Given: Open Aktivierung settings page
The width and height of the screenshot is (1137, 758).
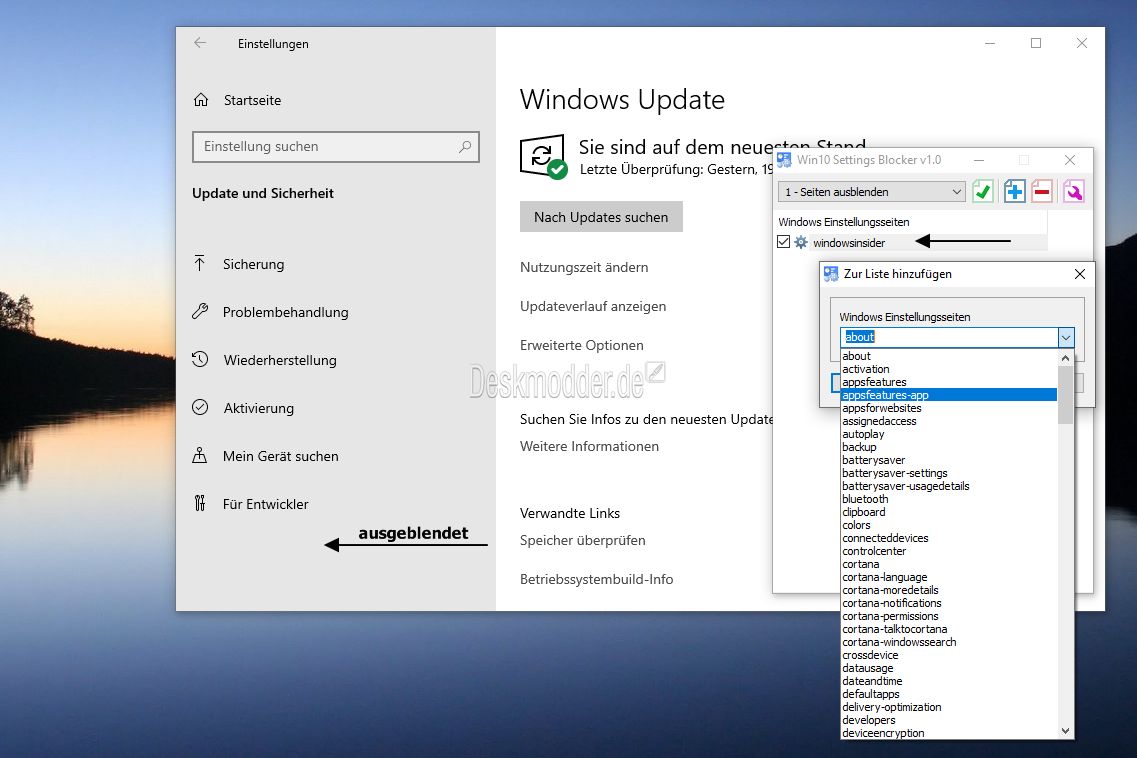Looking at the screenshot, I should click(258, 408).
